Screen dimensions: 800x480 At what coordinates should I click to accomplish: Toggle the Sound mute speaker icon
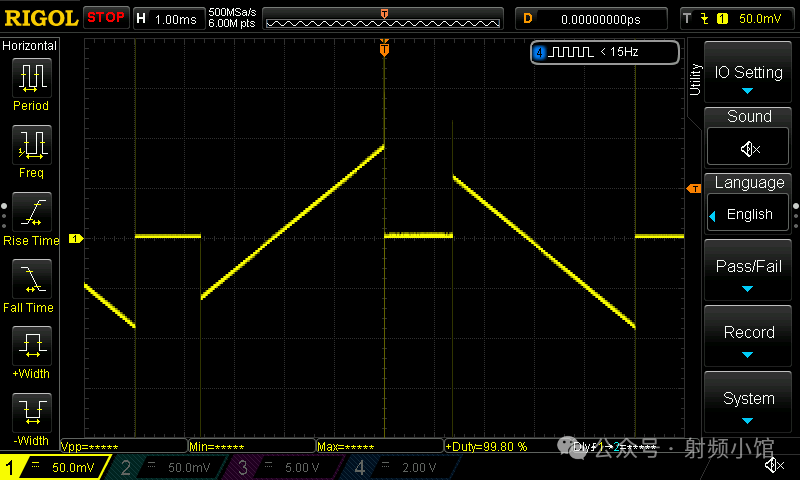point(749,148)
